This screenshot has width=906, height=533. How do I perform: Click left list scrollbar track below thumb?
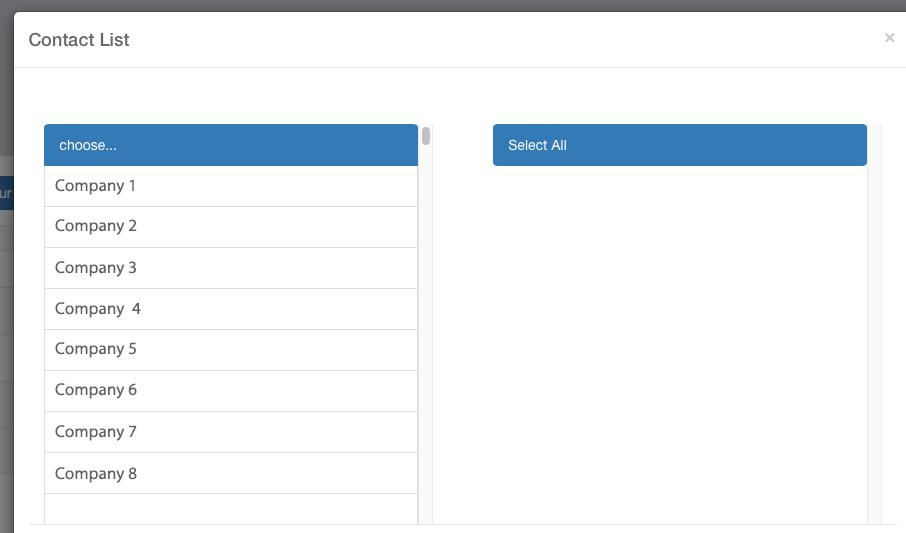click(x=426, y=330)
